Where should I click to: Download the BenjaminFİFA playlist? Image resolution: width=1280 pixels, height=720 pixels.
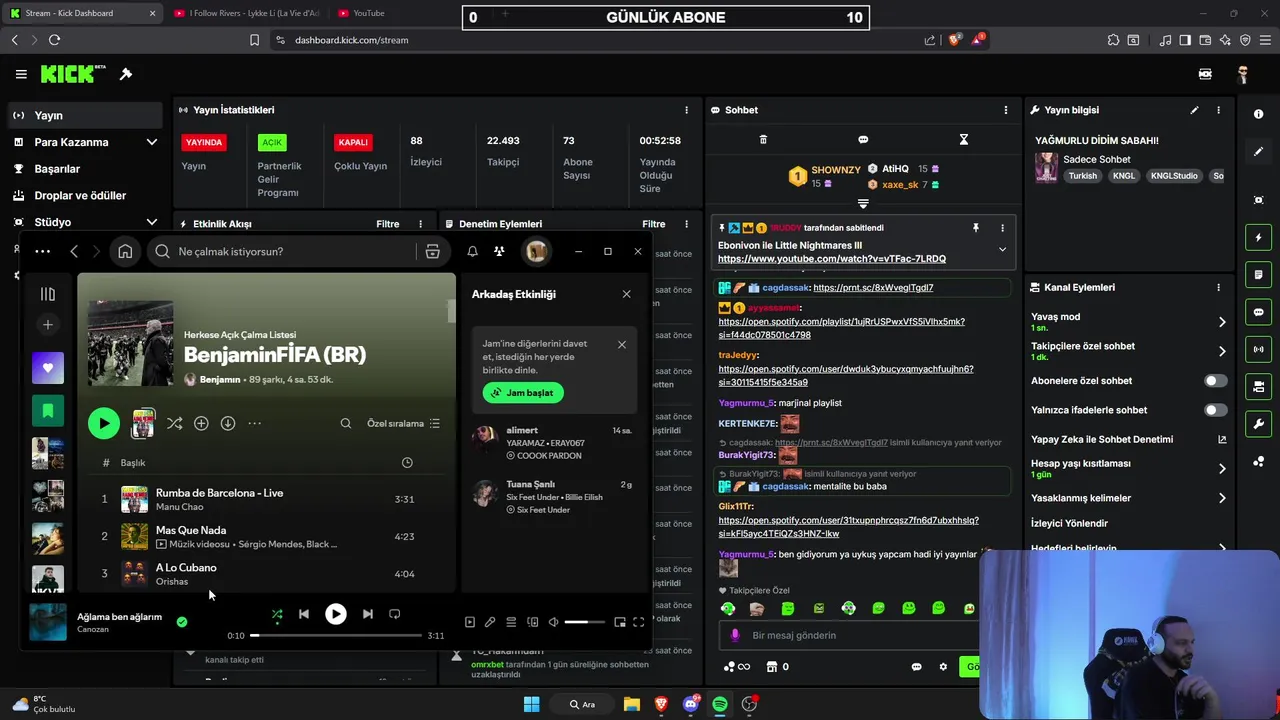[x=228, y=424]
